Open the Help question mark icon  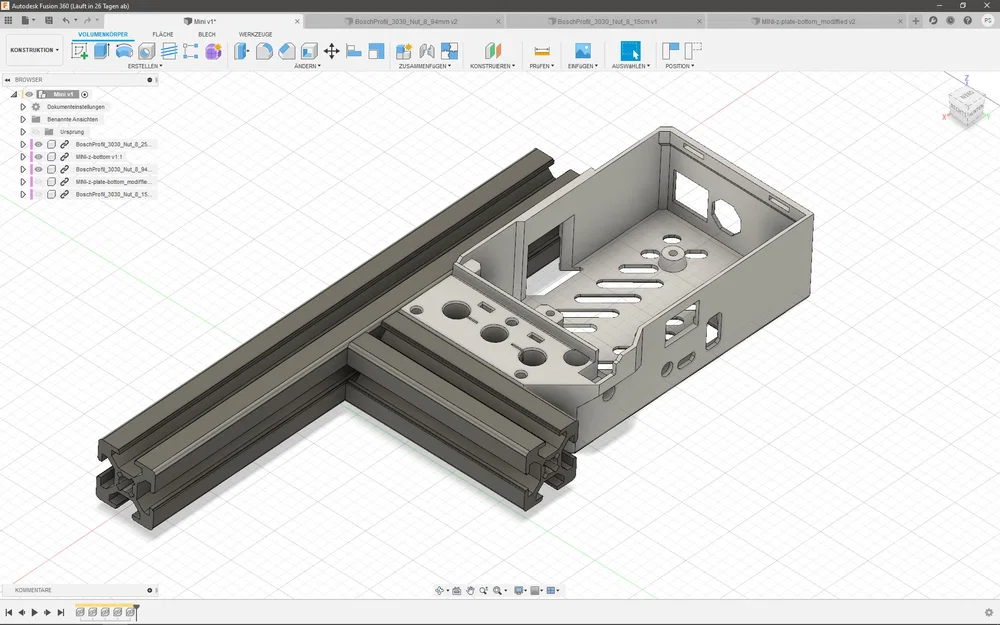click(967, 20)
